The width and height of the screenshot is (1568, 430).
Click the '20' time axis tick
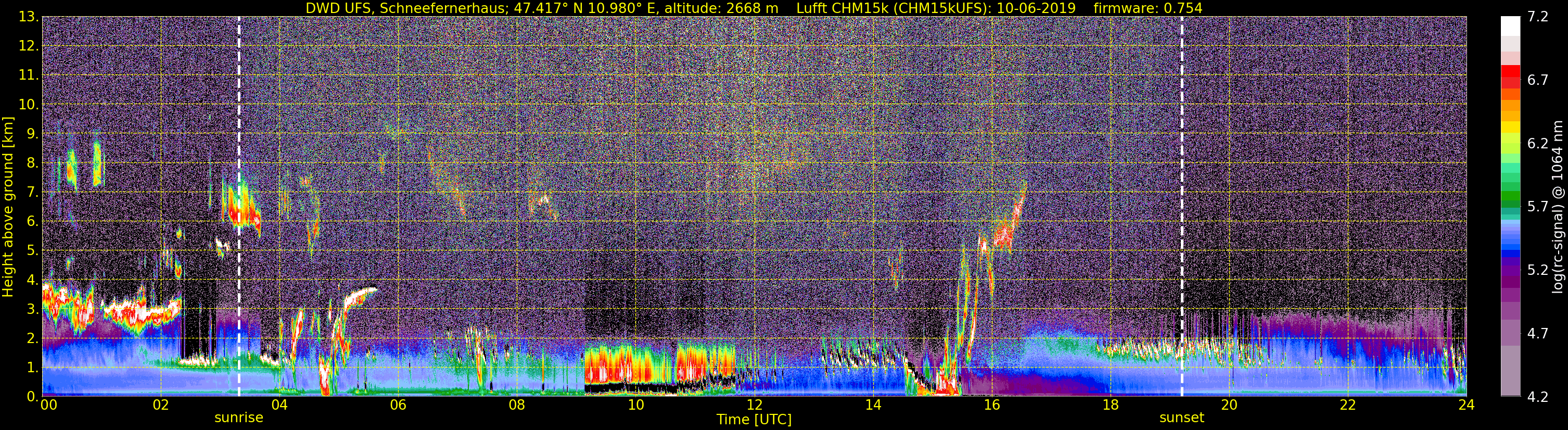click(1229, 405)
